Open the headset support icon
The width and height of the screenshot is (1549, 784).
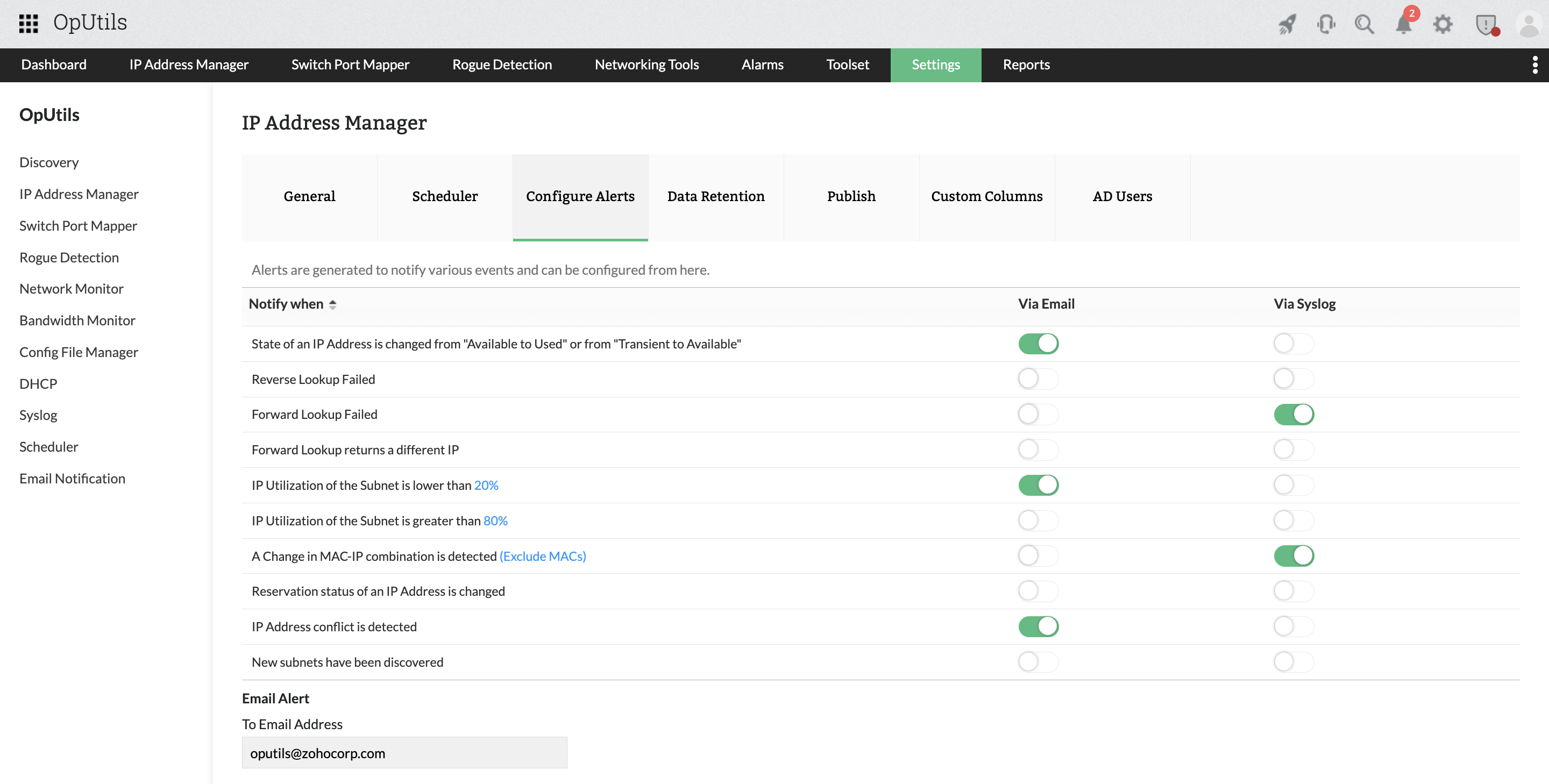click(1325, 24)
